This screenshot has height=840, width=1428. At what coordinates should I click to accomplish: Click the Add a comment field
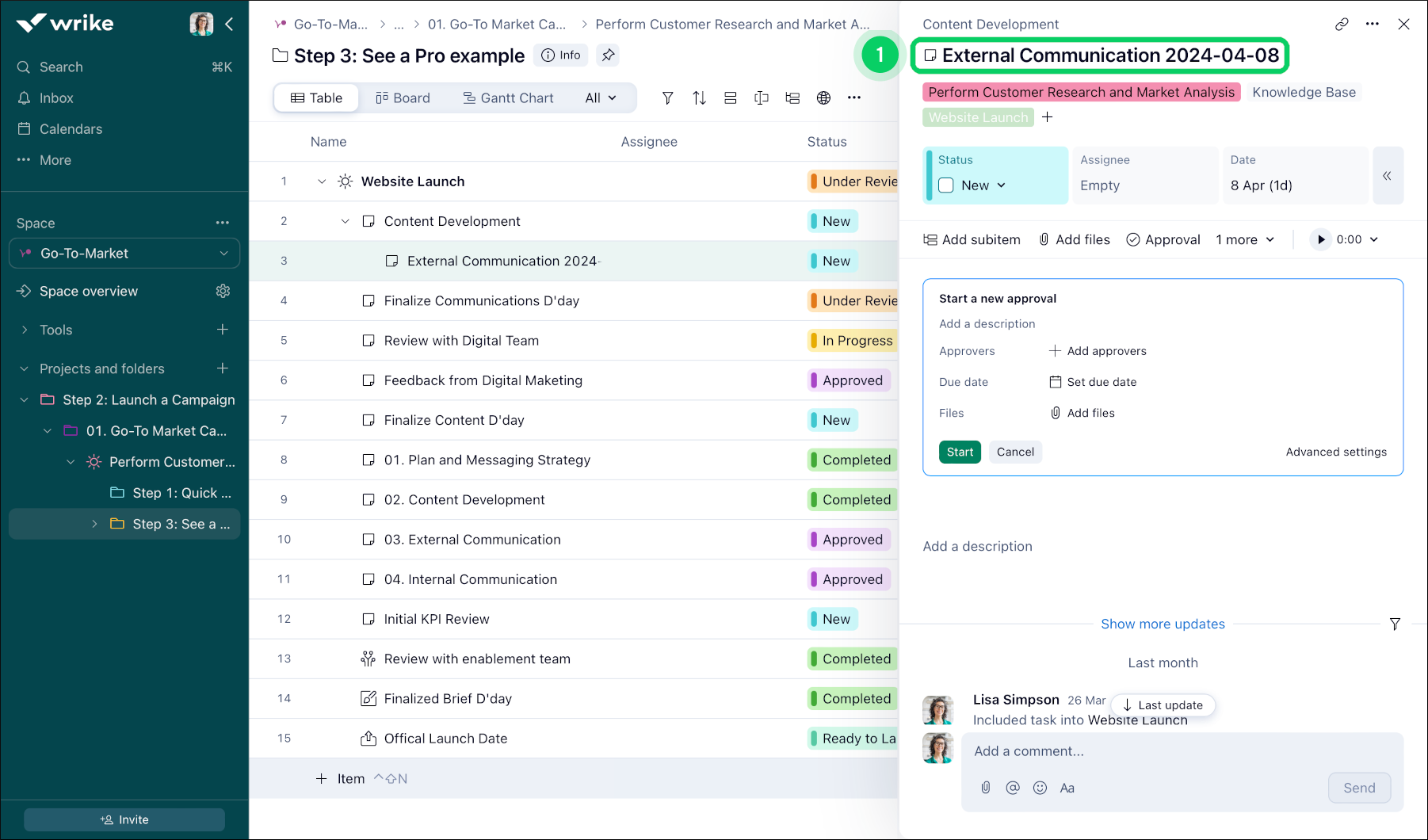1109,750
